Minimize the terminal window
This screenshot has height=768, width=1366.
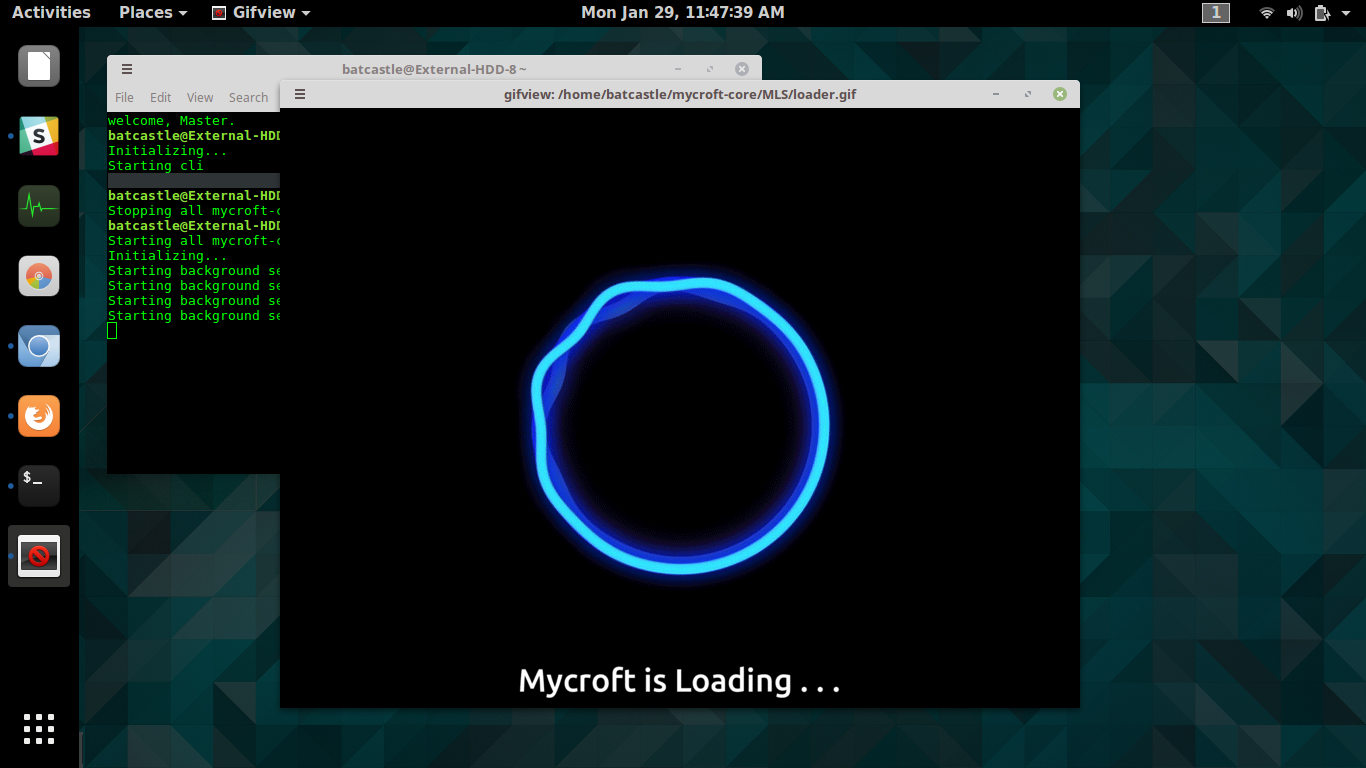point(678,69)
